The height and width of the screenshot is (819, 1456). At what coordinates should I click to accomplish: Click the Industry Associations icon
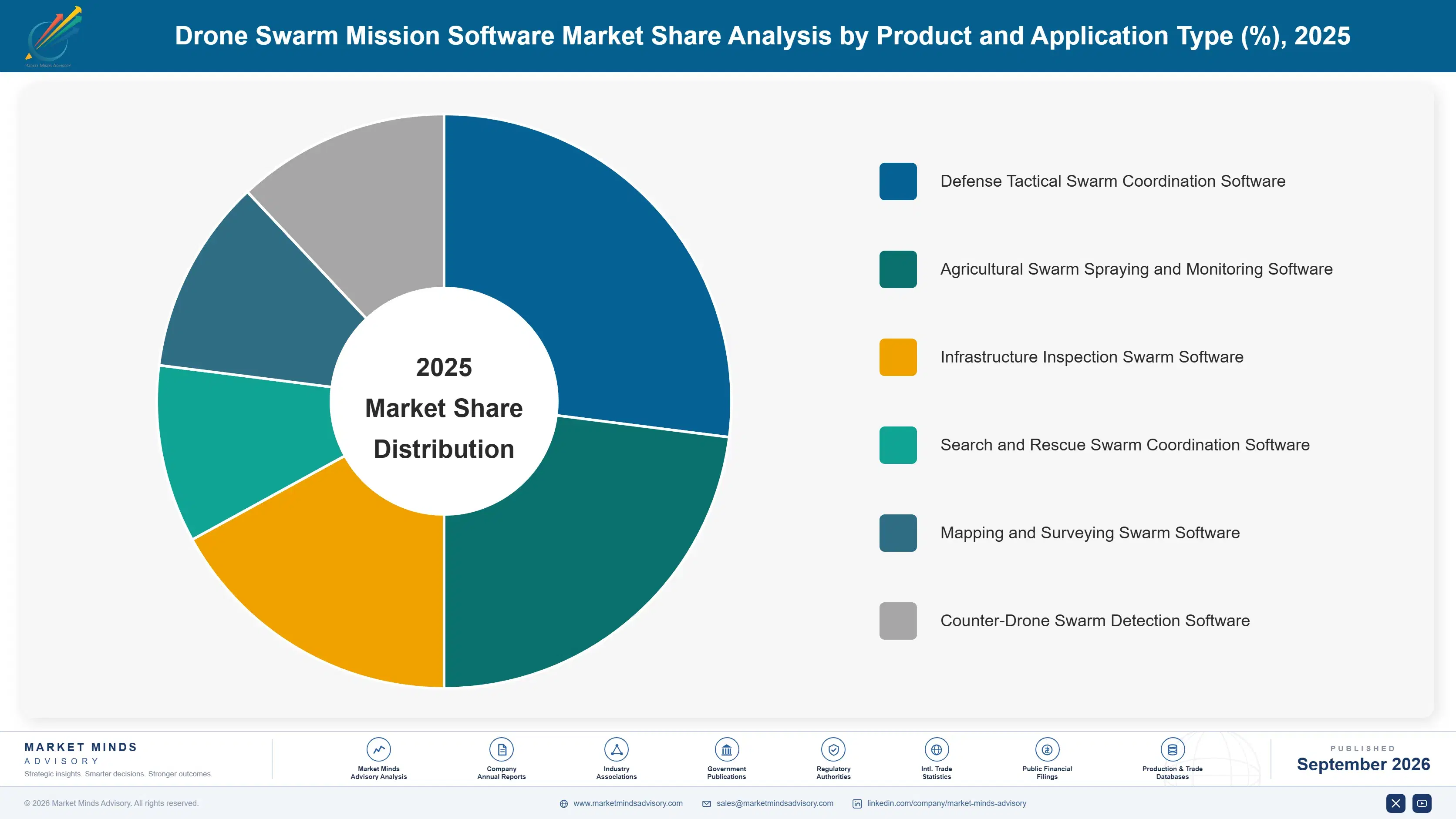pyautogui.click(x=616, y=749)
